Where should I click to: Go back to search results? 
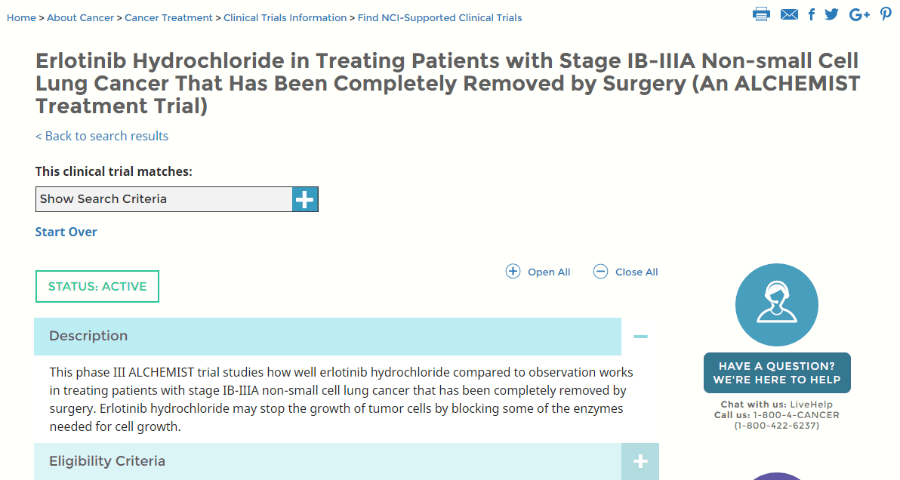pyautogui.click(x=102, y=136)
